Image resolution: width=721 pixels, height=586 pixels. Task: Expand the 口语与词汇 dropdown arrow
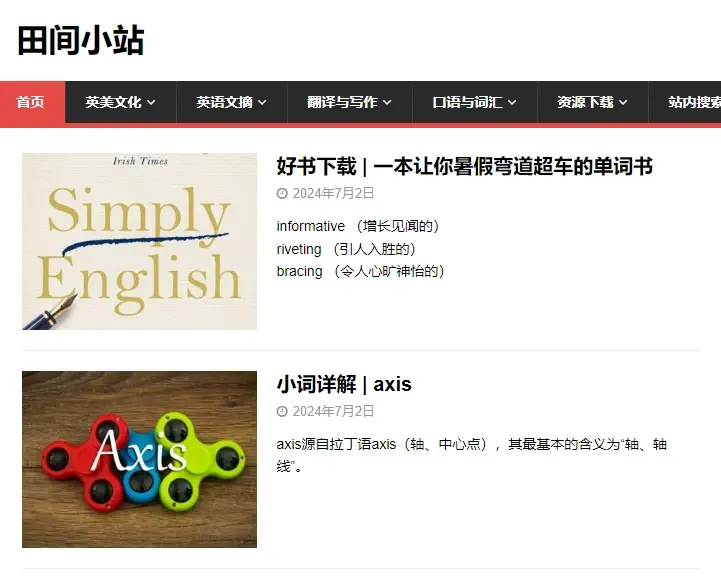tap(512, 103)
